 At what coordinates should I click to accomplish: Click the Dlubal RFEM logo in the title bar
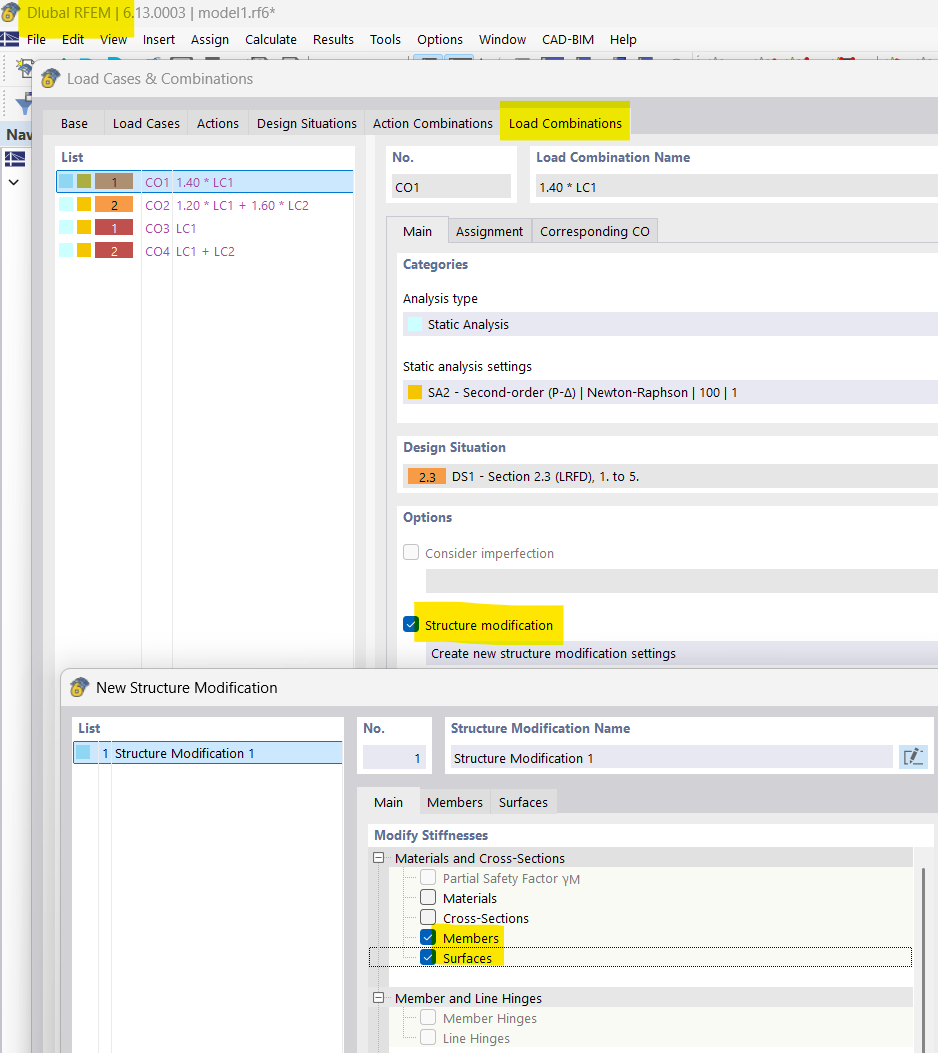click(9, 12)
